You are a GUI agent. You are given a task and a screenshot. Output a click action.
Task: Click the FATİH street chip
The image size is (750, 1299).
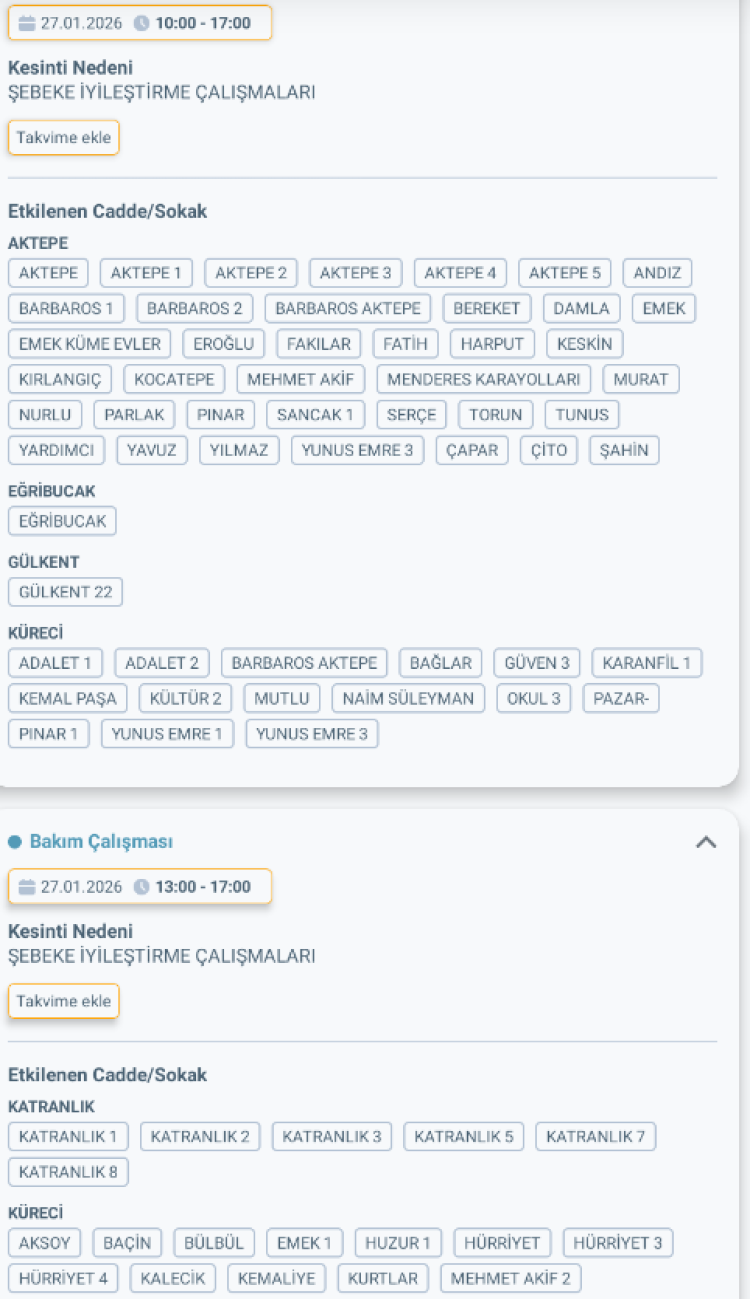406,344
